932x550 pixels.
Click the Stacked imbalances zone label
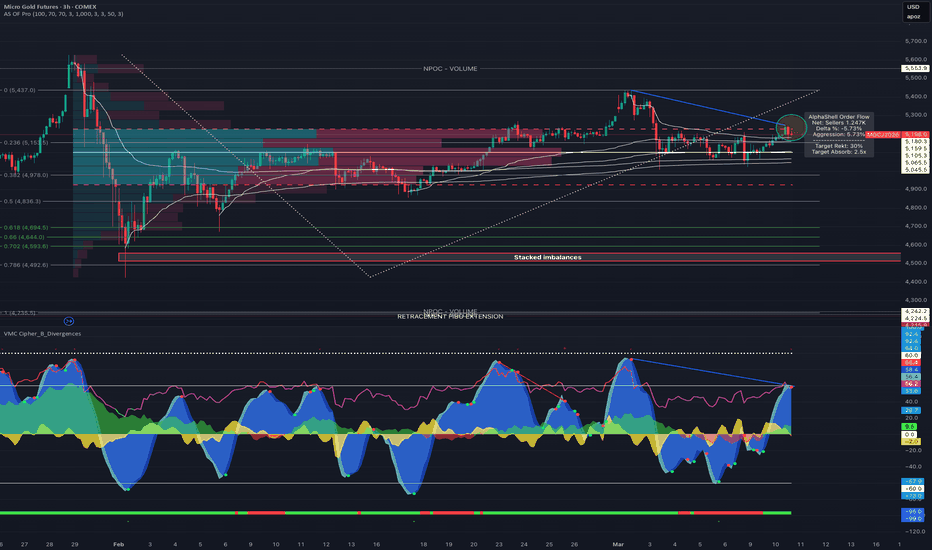(x=547, y=257)
